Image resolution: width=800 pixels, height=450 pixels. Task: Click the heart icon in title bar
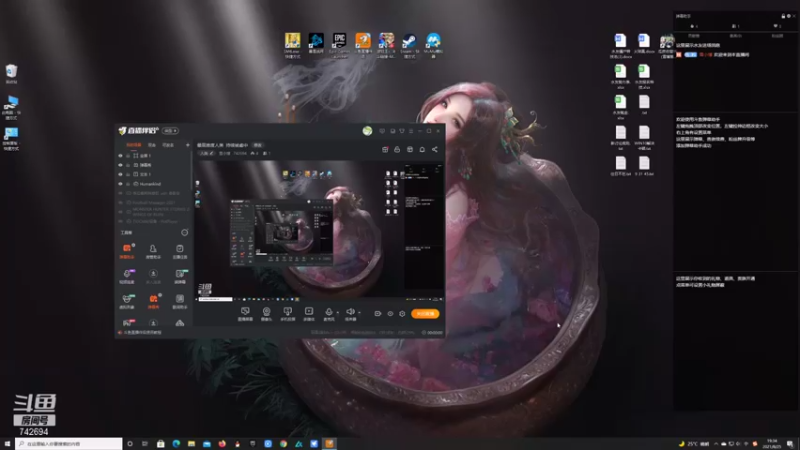click(382, 131)
